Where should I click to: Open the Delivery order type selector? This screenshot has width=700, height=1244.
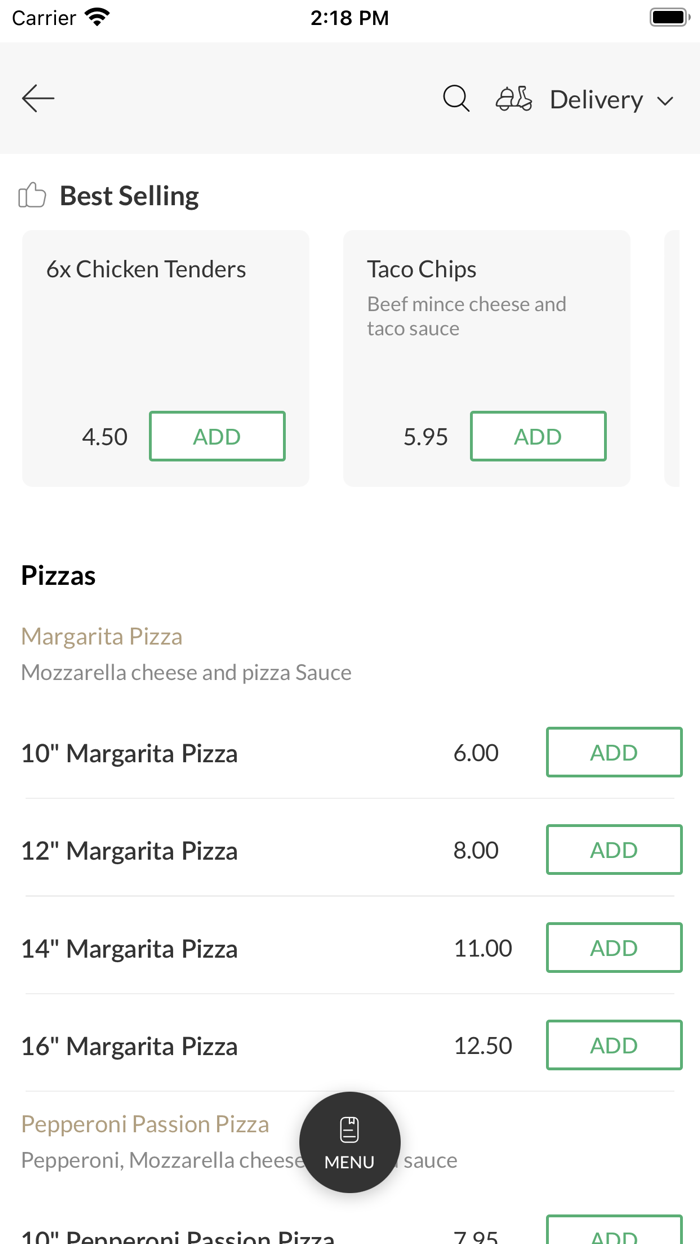(x=596, y=99)
